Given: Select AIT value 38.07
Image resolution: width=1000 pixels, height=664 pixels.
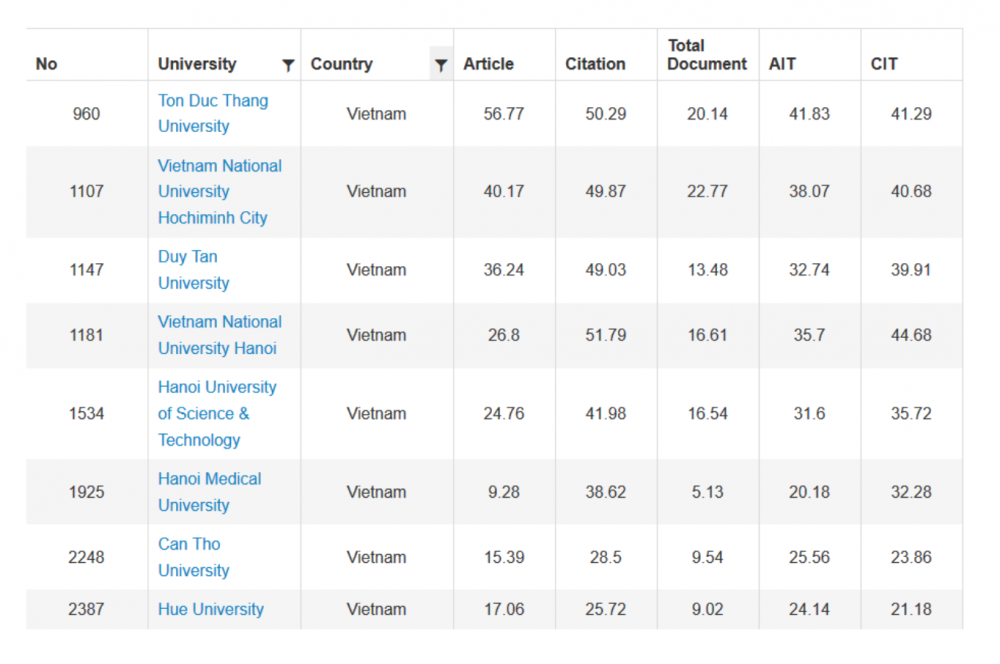Looking at the screenshot, I should pos(809,191).
